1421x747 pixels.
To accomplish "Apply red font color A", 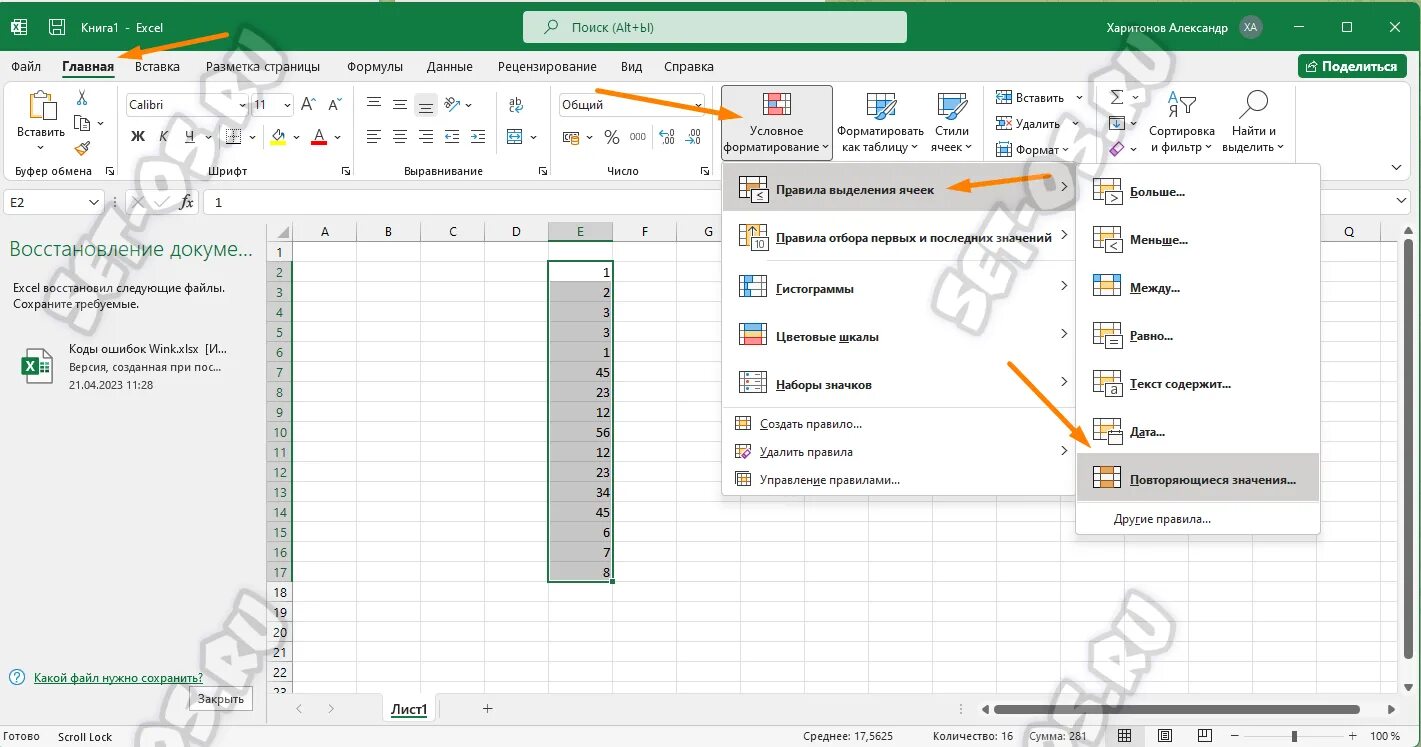I will pos(319,137).
